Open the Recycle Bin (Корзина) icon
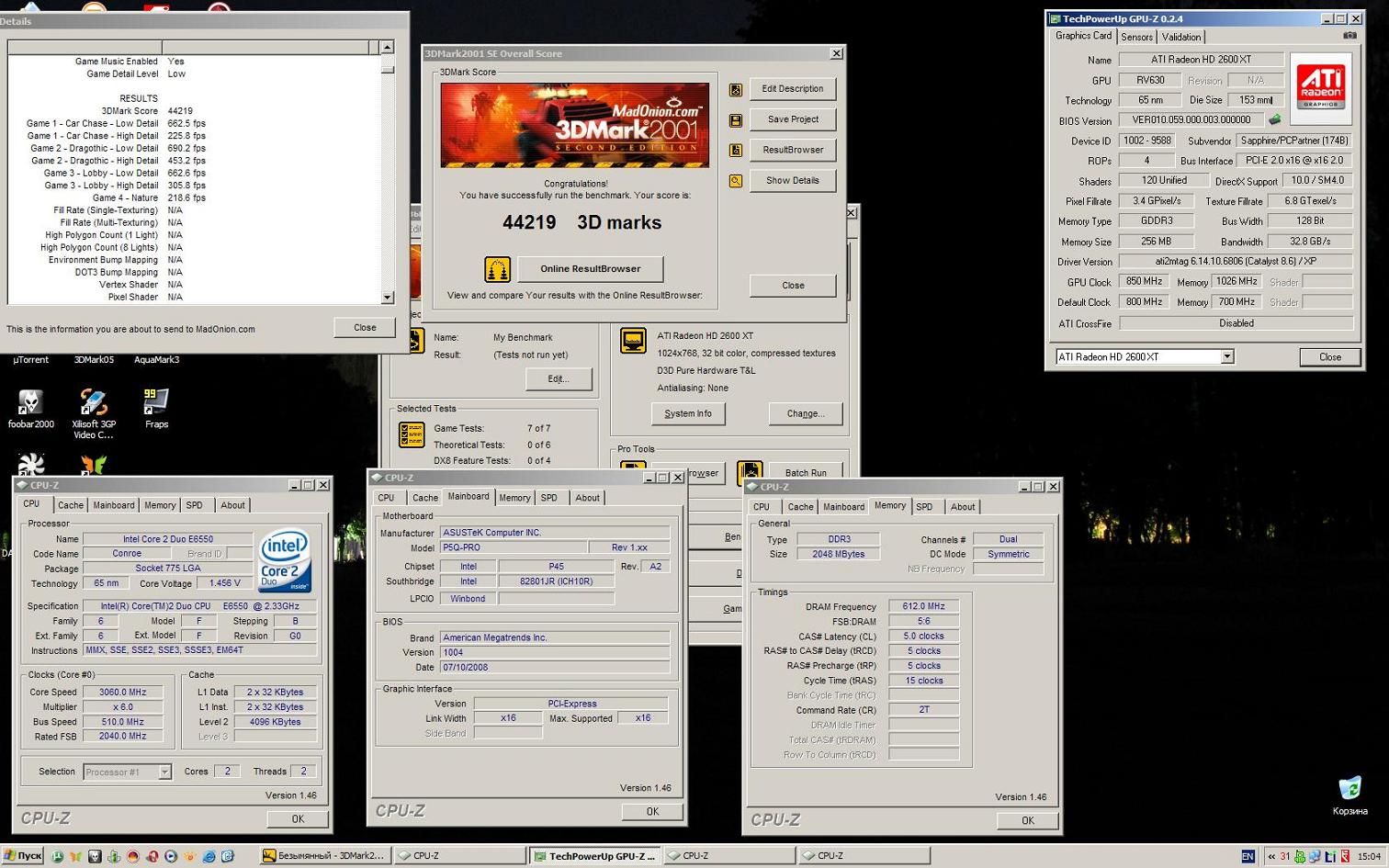 click(1349, 795)
